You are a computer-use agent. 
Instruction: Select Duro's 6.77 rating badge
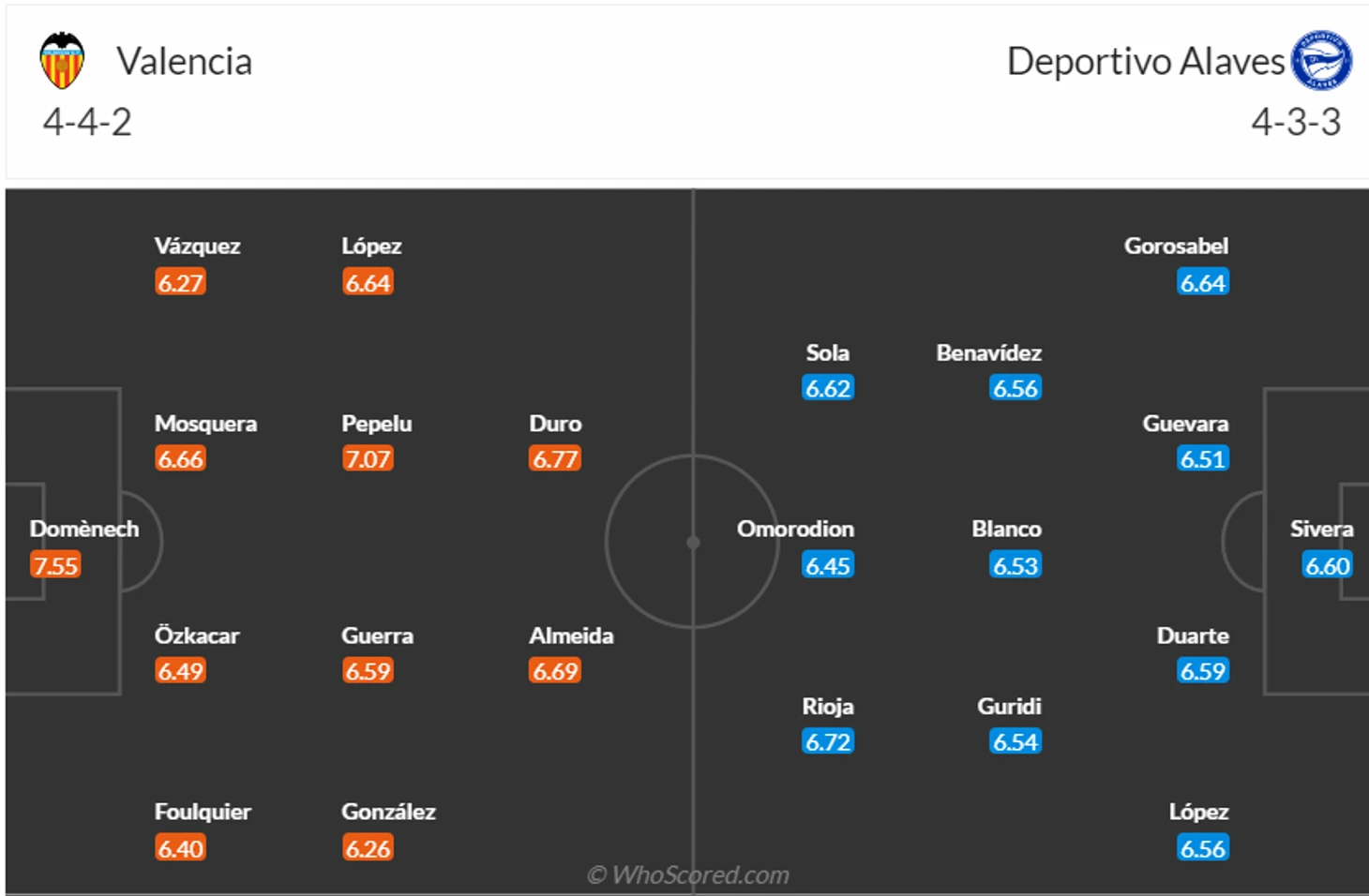[555, 459]
